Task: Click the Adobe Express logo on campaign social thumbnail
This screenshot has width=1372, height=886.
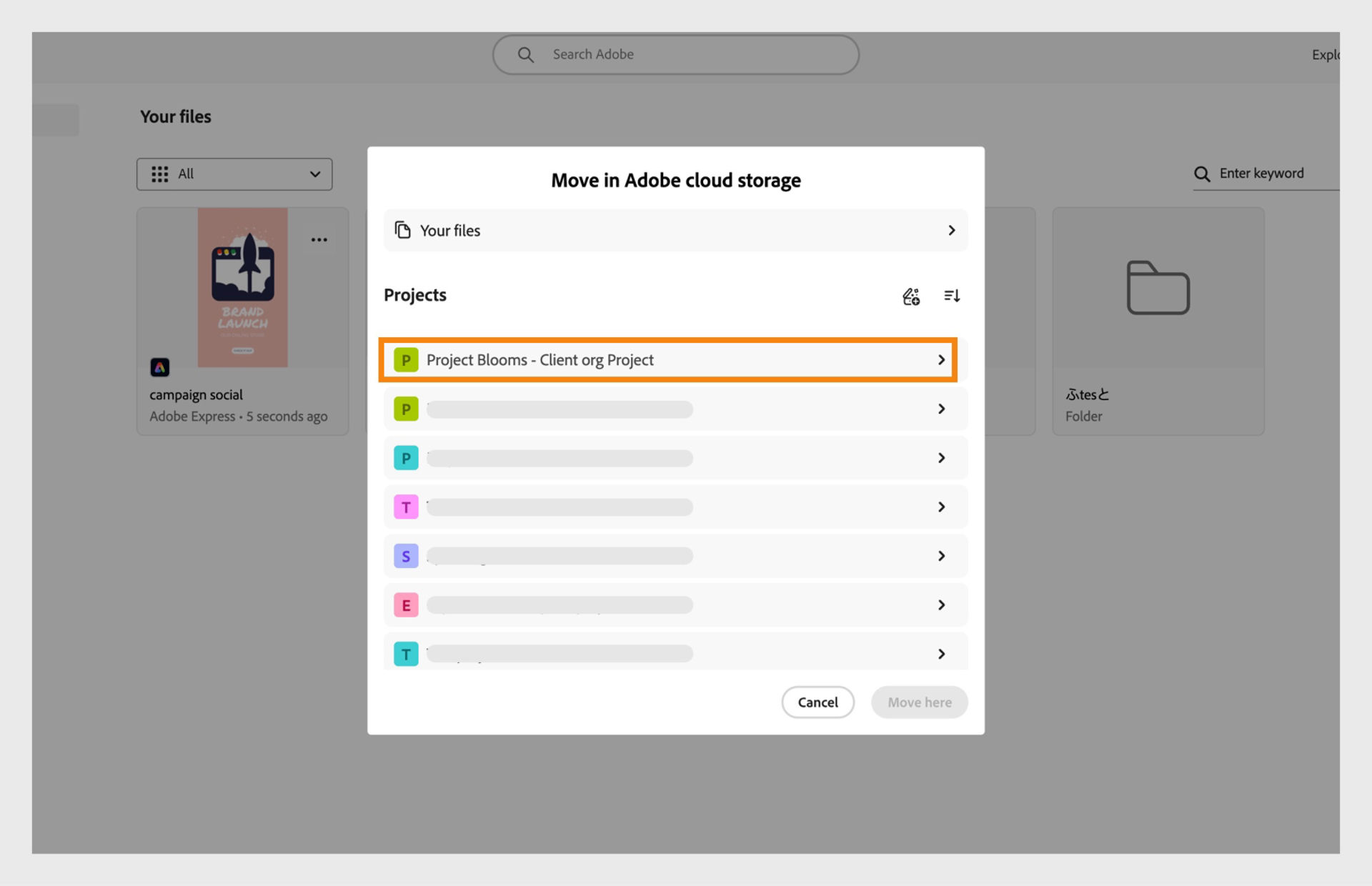Action: [160, 367]
